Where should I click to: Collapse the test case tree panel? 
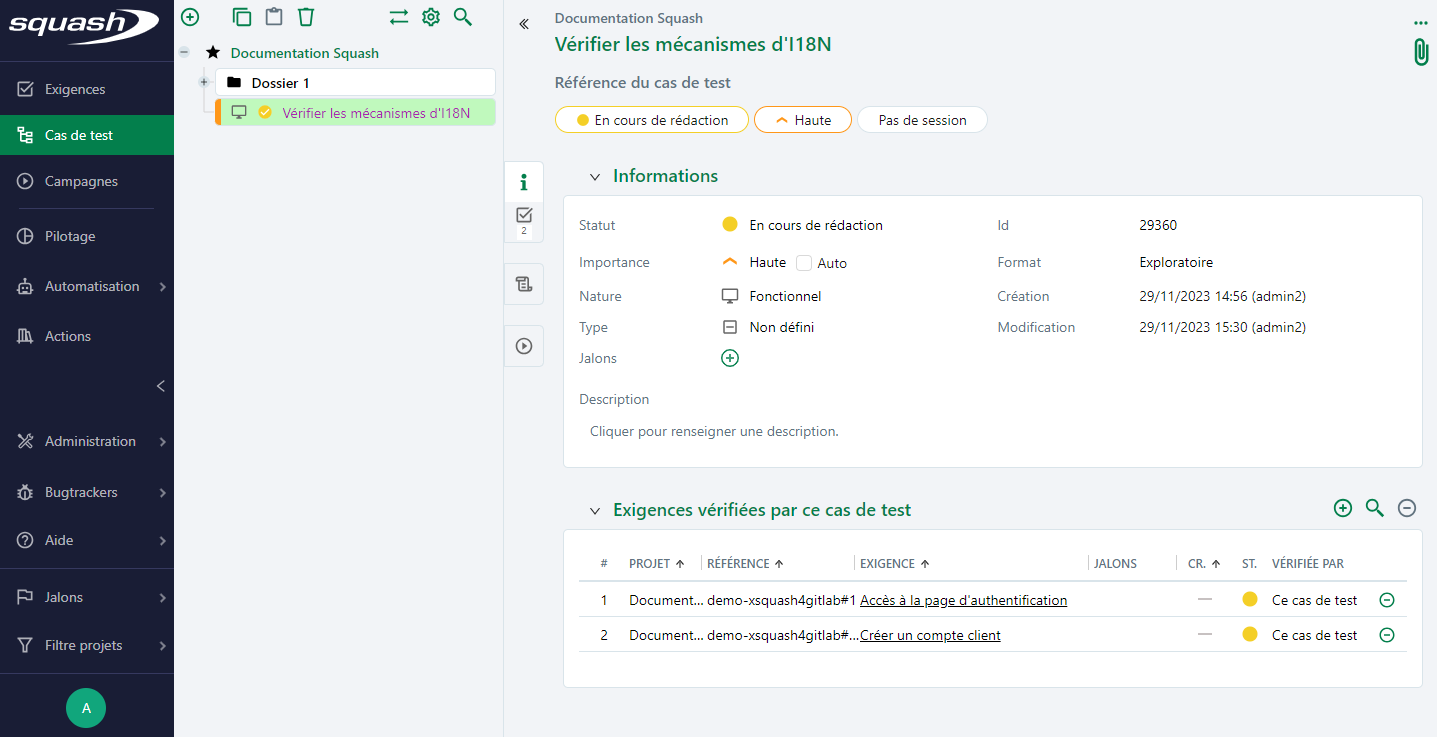(x=524, y=24)
